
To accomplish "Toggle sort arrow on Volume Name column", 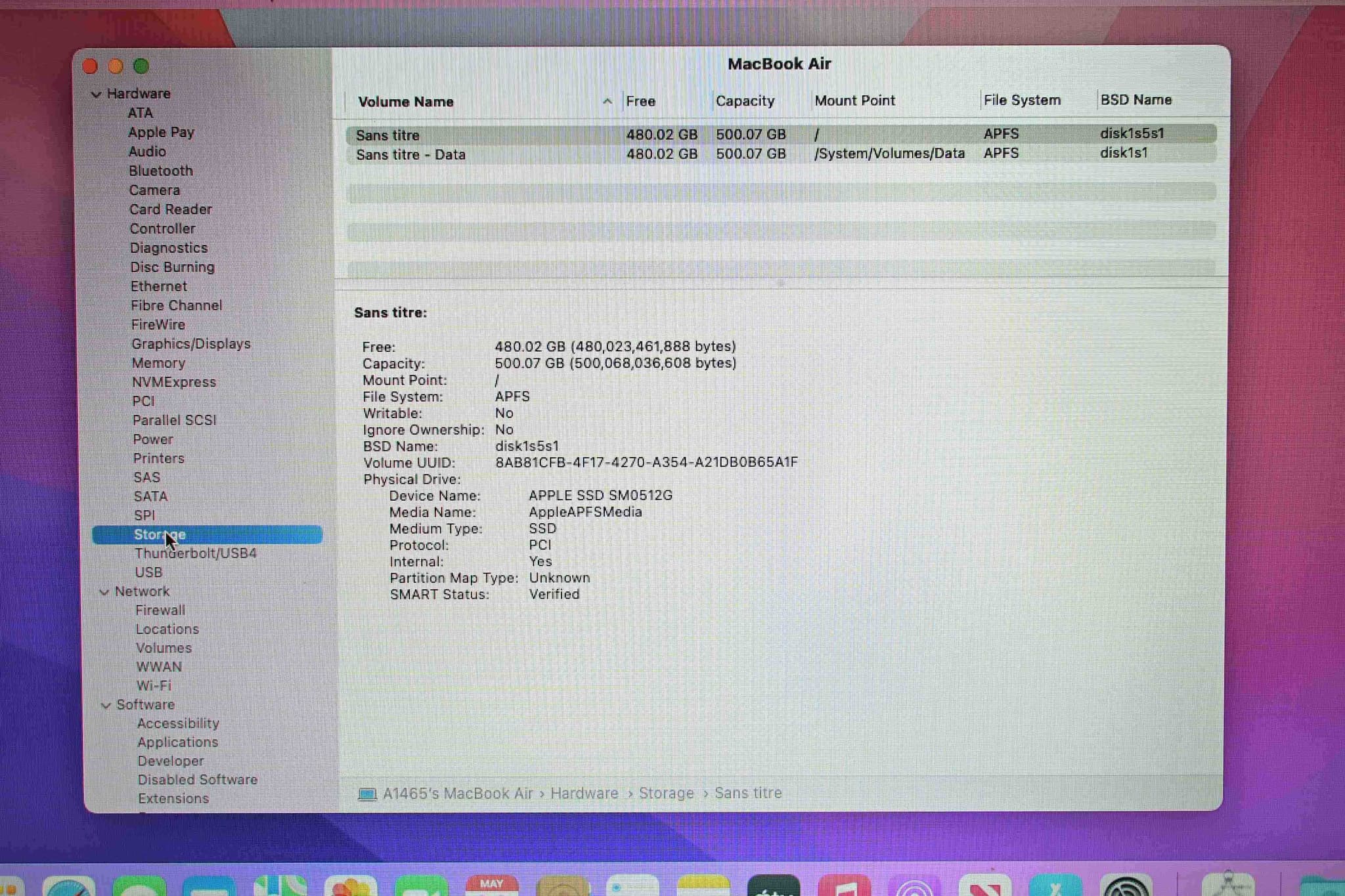I will click(x=607, y=101).
